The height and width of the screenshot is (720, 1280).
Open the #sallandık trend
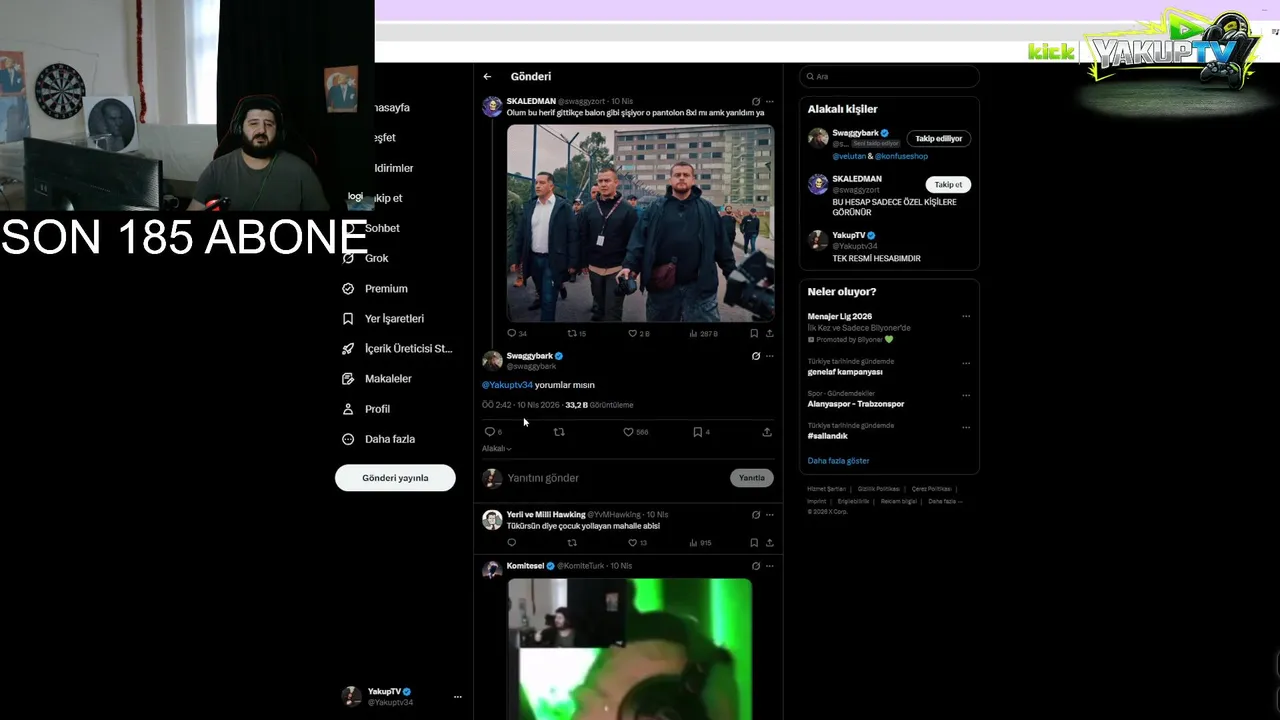pyautogui.click(x=828, y=436)
